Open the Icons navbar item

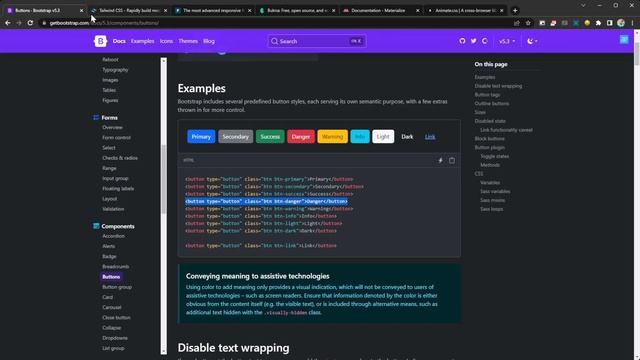pos(166,41)
